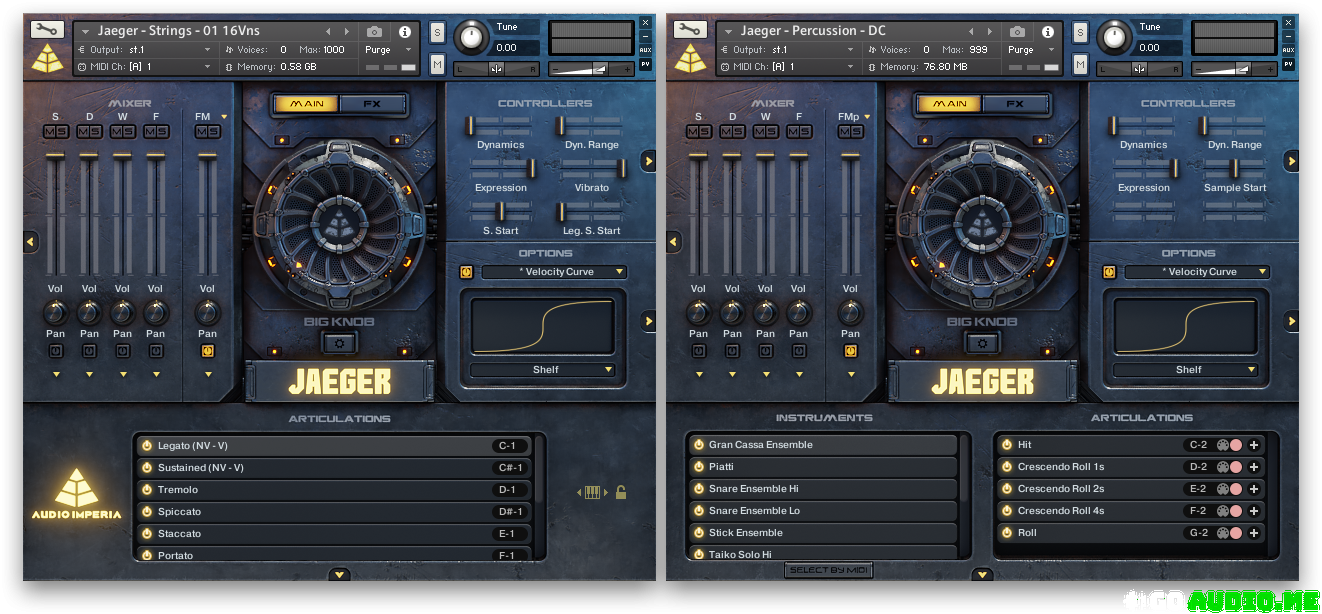Click the Vibrato slider in Strings Controllers
1322x614 pixels.
[592, 168]
